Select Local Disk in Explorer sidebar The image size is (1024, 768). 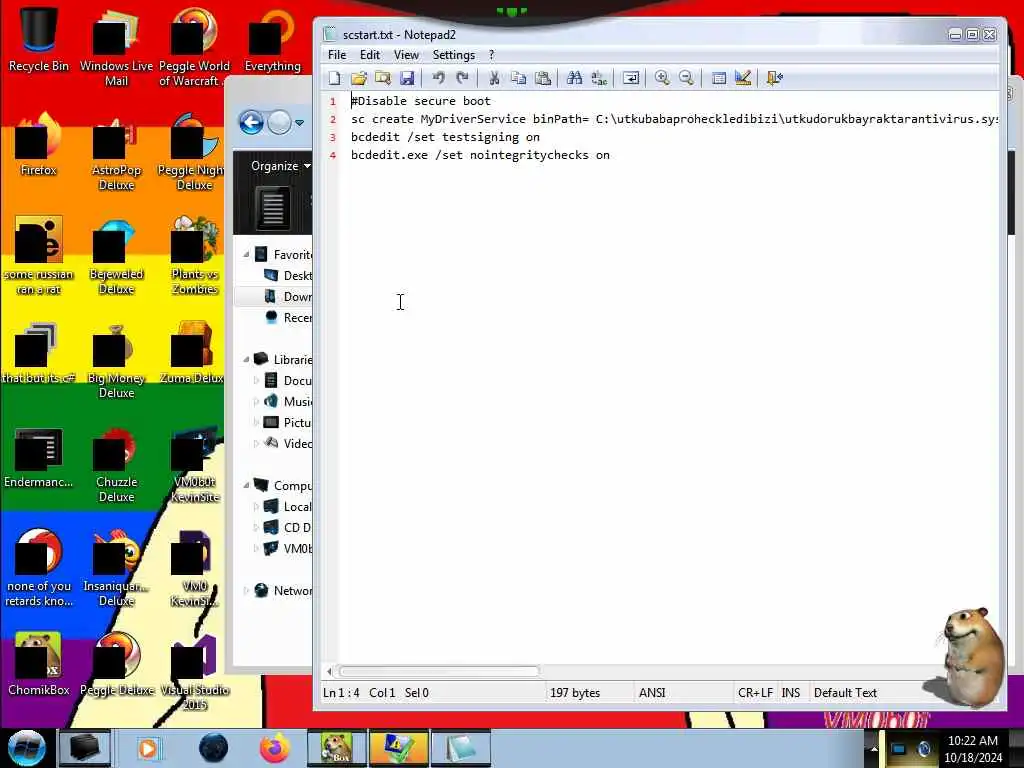pos(288,507)
